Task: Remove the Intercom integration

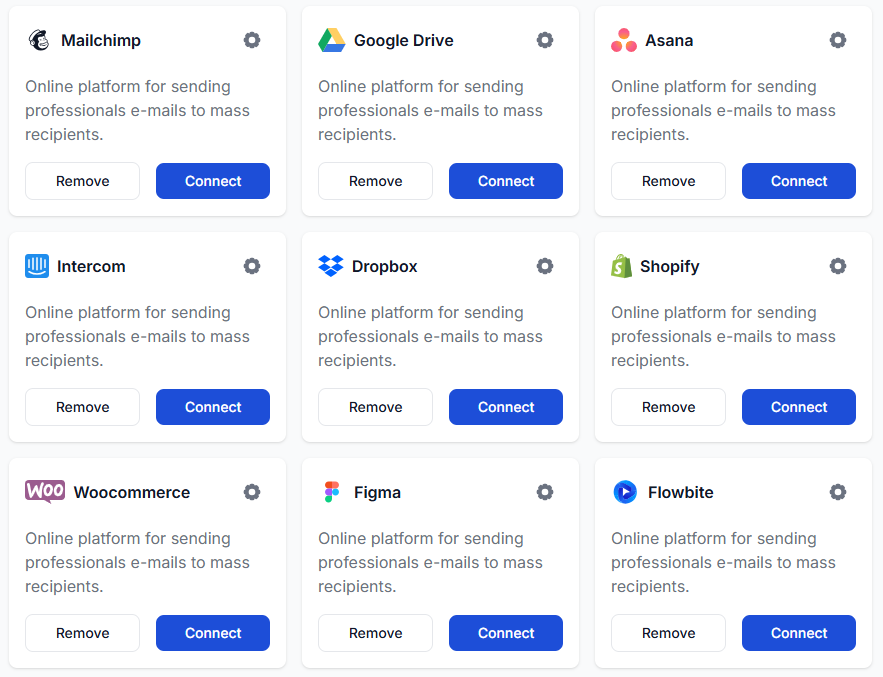Action: pyautogui.click(x=82, y=407)
